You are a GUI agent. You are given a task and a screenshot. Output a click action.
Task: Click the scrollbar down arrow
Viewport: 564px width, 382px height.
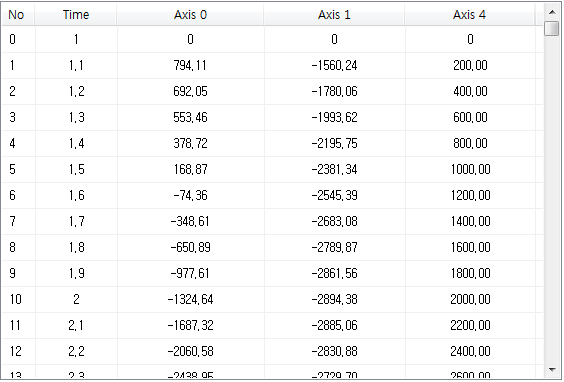(x=551, y=369)
